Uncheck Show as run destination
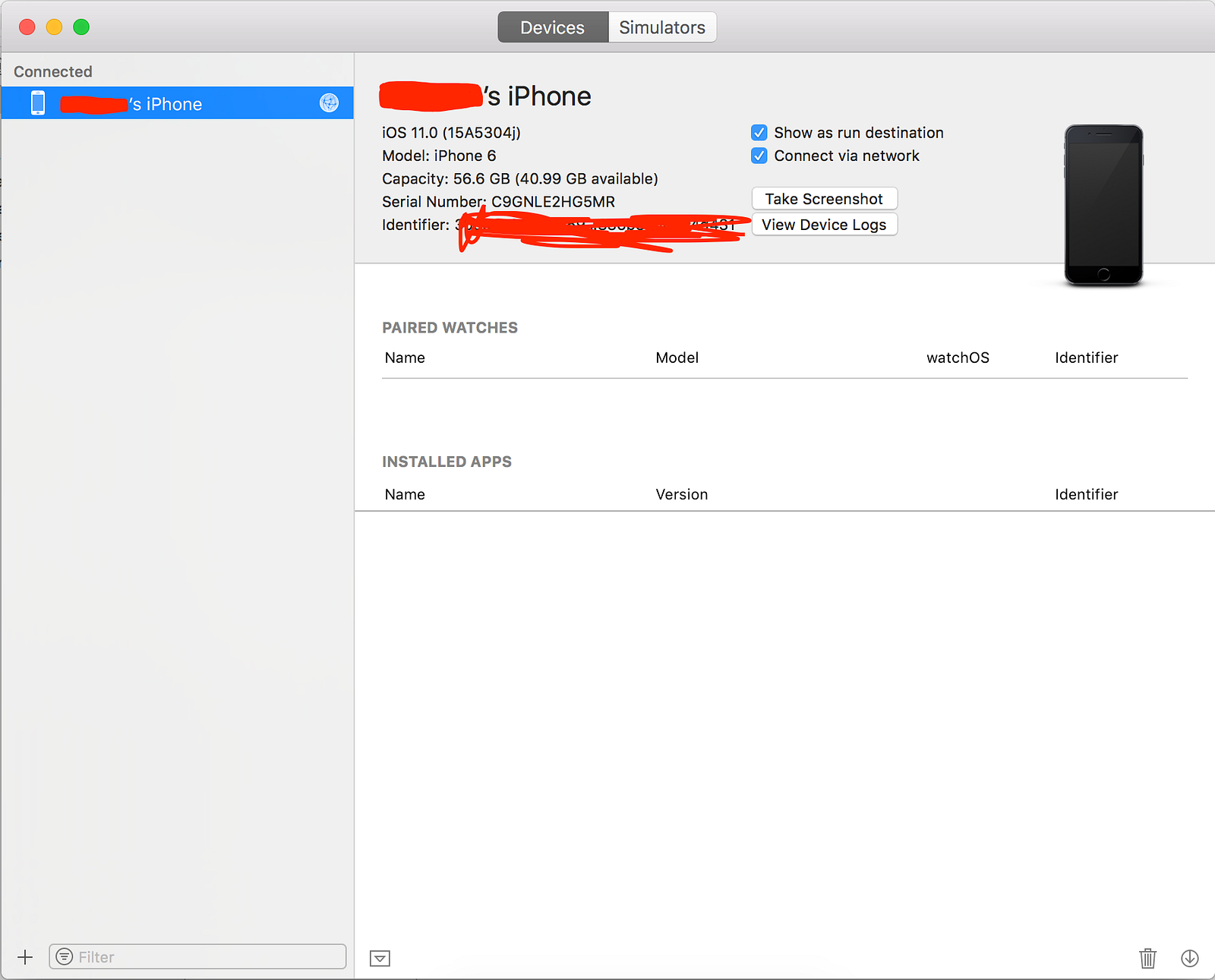Screen dimensions: 1215x980 click(x=759, y=133)
